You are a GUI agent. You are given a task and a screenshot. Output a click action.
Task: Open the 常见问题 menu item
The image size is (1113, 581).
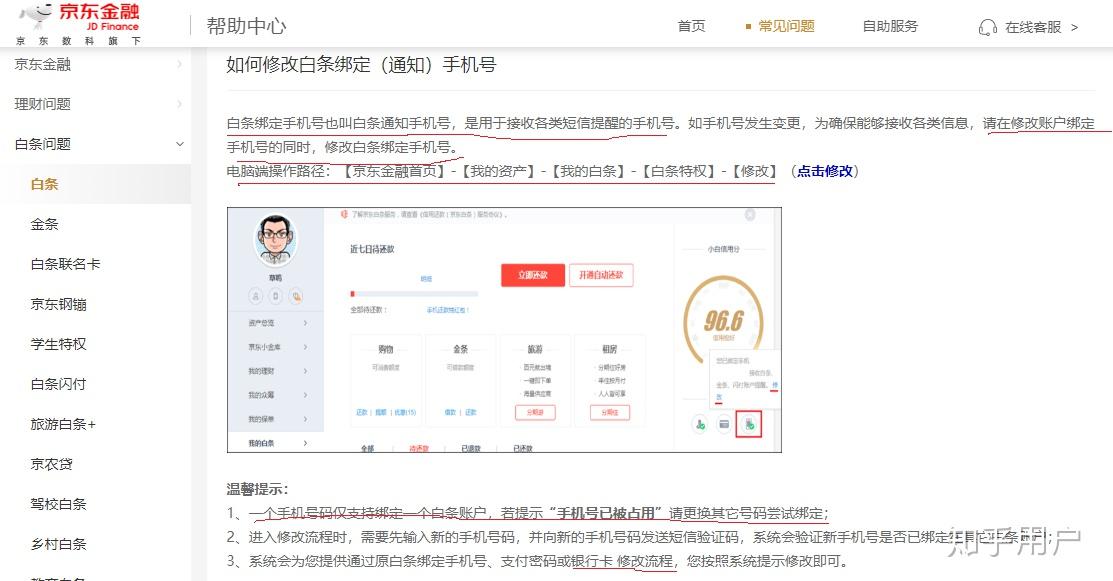point(786,27)
